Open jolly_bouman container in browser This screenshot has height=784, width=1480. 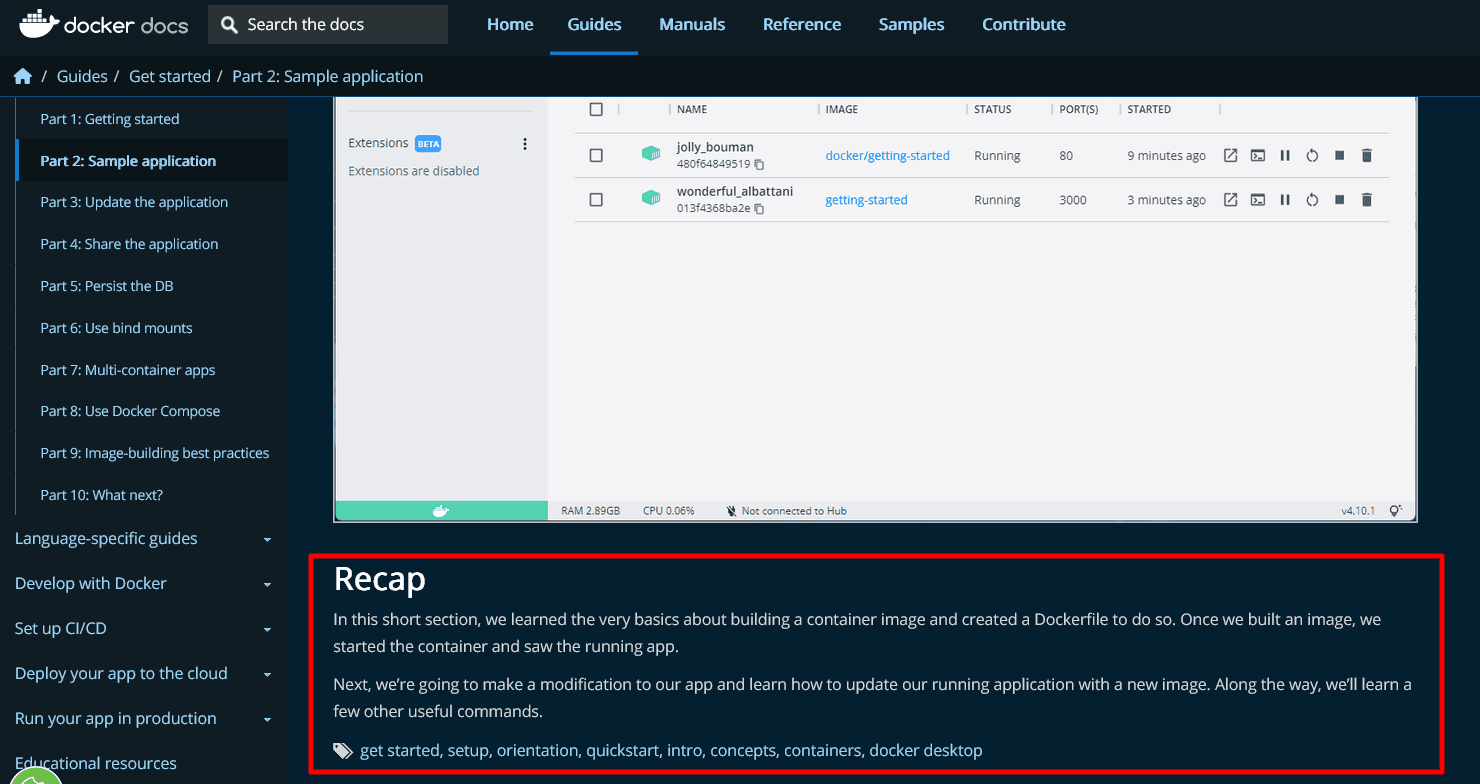coord(1231,155)
